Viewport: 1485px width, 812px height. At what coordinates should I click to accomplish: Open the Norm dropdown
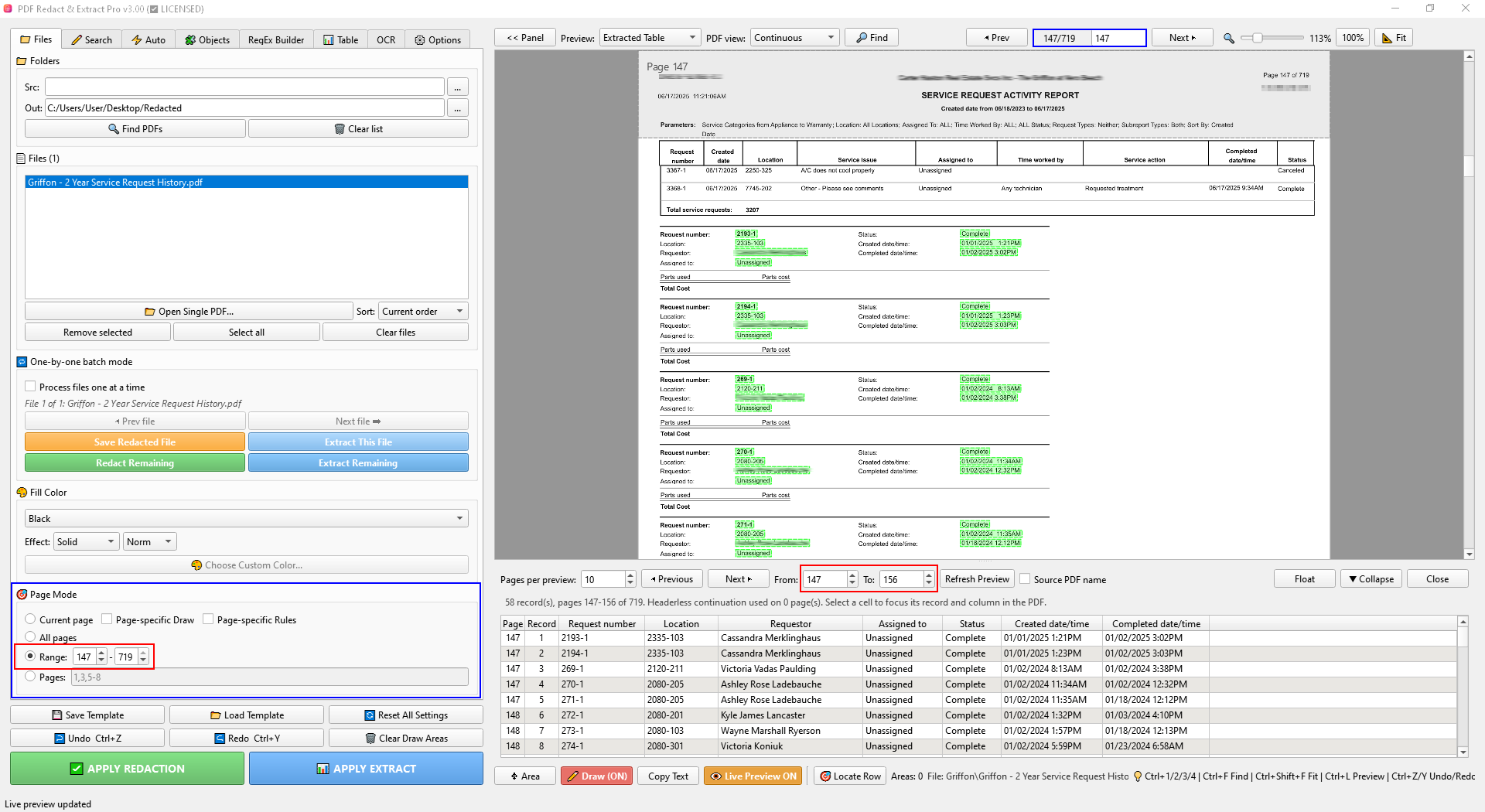[x=149, y=542]
